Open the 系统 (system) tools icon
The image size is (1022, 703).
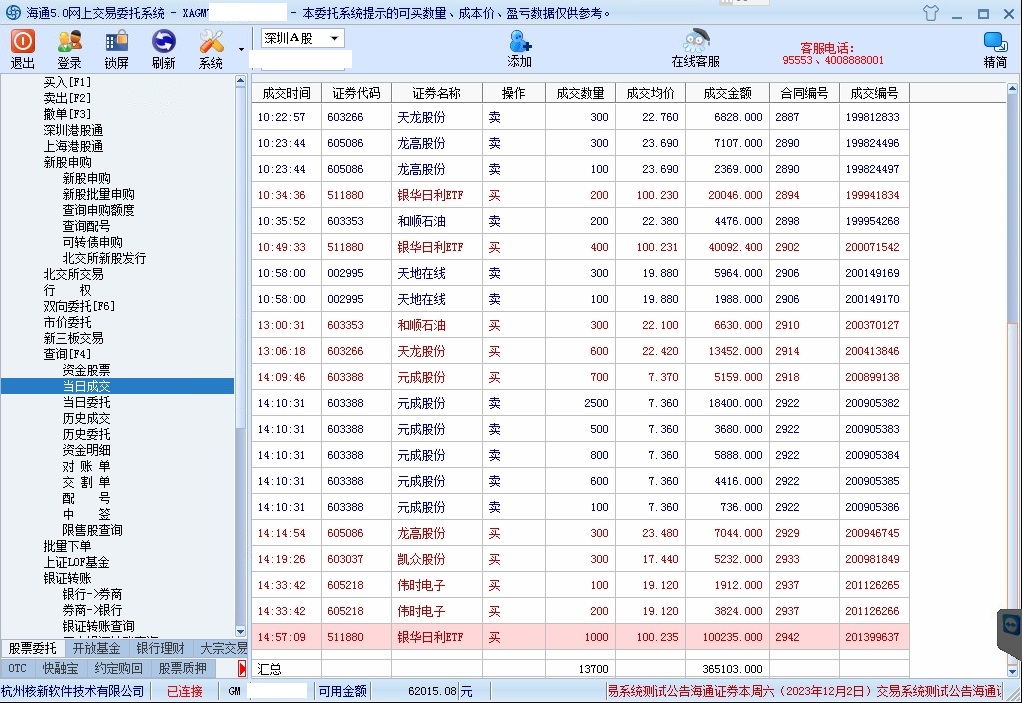[211, 48]
